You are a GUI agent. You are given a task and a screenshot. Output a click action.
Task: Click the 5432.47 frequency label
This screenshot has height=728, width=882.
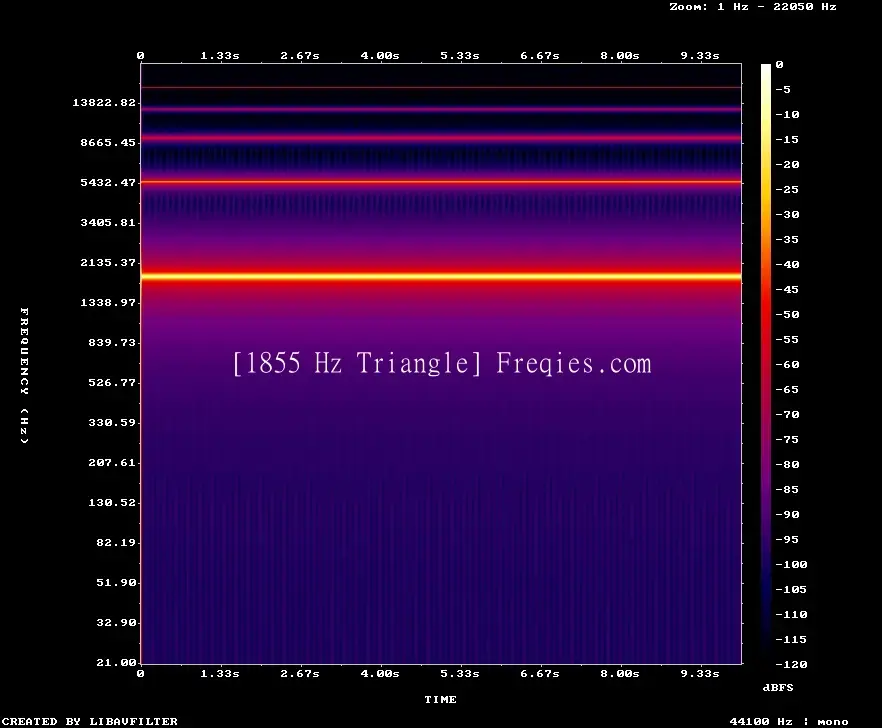point(108,182)
